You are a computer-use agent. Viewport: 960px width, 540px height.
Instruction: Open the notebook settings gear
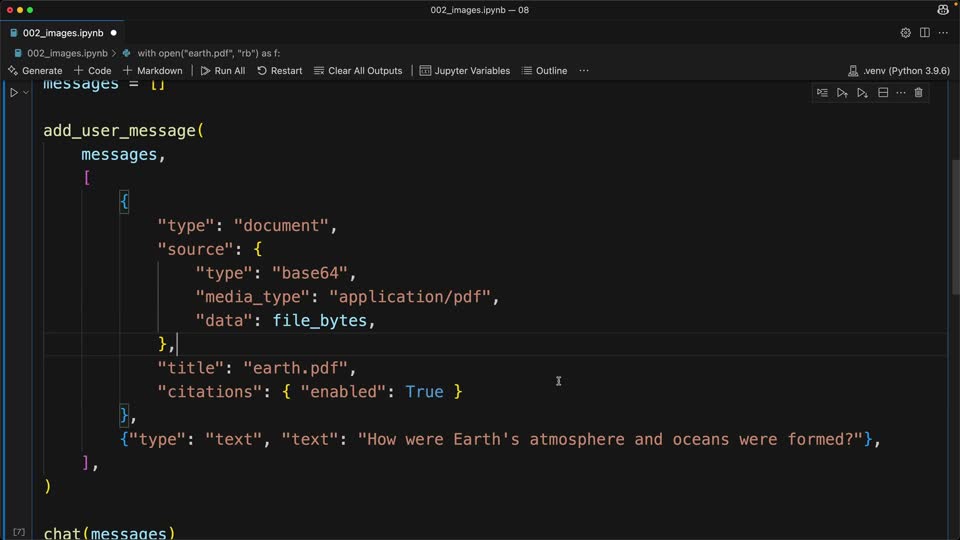906,33
